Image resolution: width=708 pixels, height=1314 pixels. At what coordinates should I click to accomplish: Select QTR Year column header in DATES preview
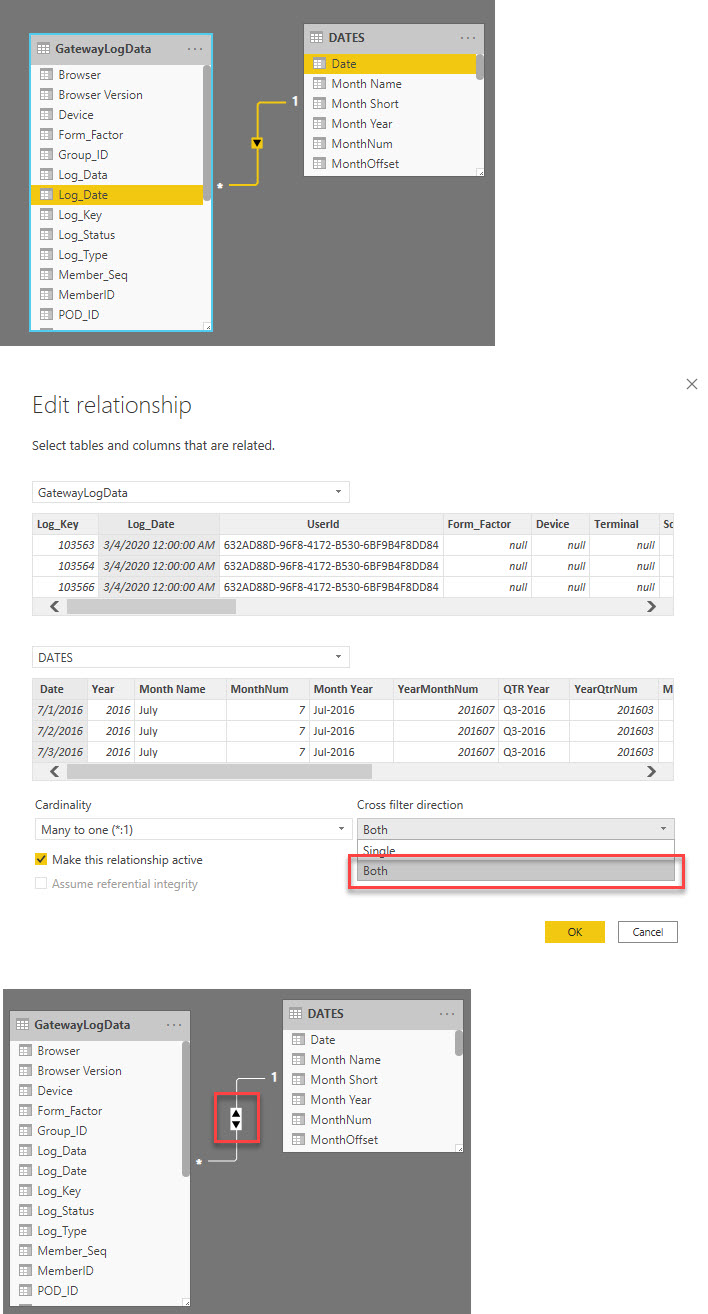point(533,689)
